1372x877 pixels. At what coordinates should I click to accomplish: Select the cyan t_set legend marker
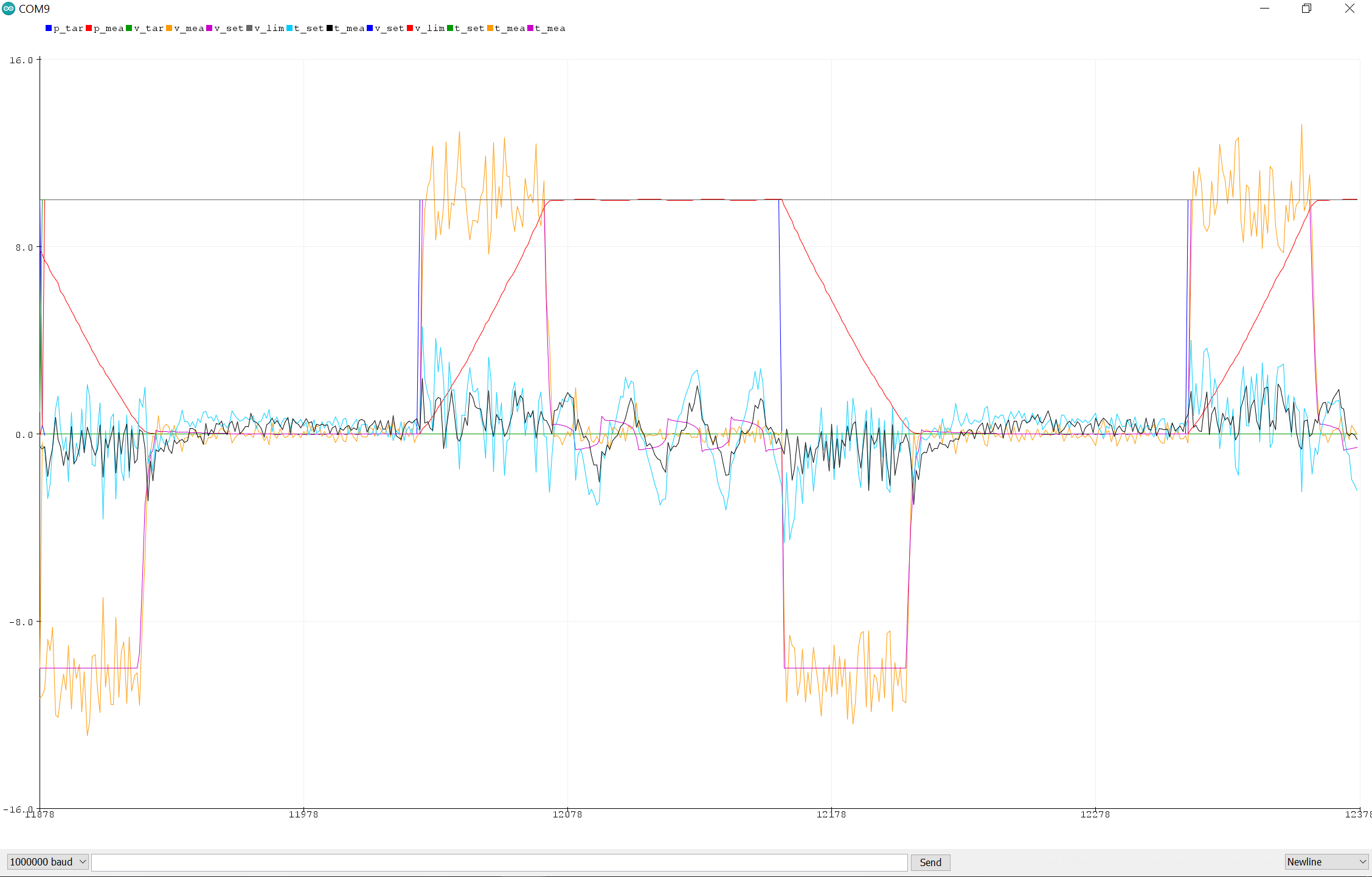click(289, 28)
